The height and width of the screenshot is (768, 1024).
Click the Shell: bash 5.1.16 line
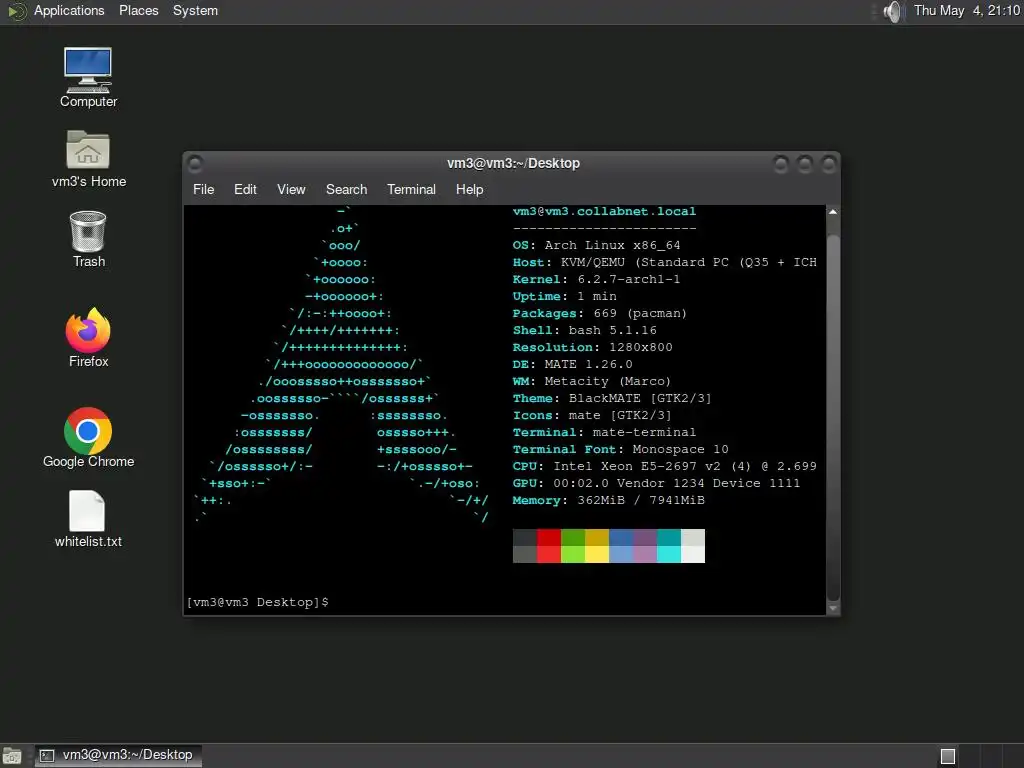(x=584, y=330)
